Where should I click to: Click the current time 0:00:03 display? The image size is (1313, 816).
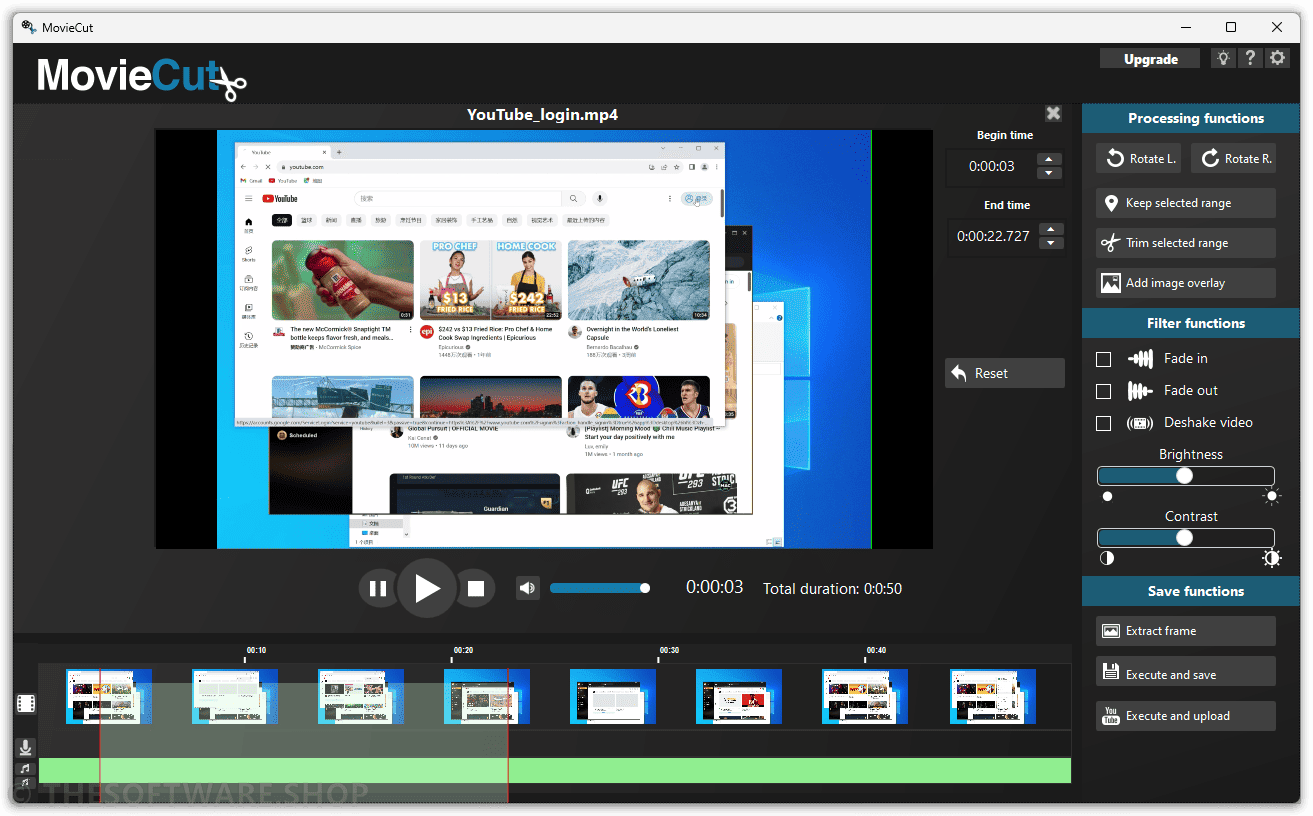(715, 587)
